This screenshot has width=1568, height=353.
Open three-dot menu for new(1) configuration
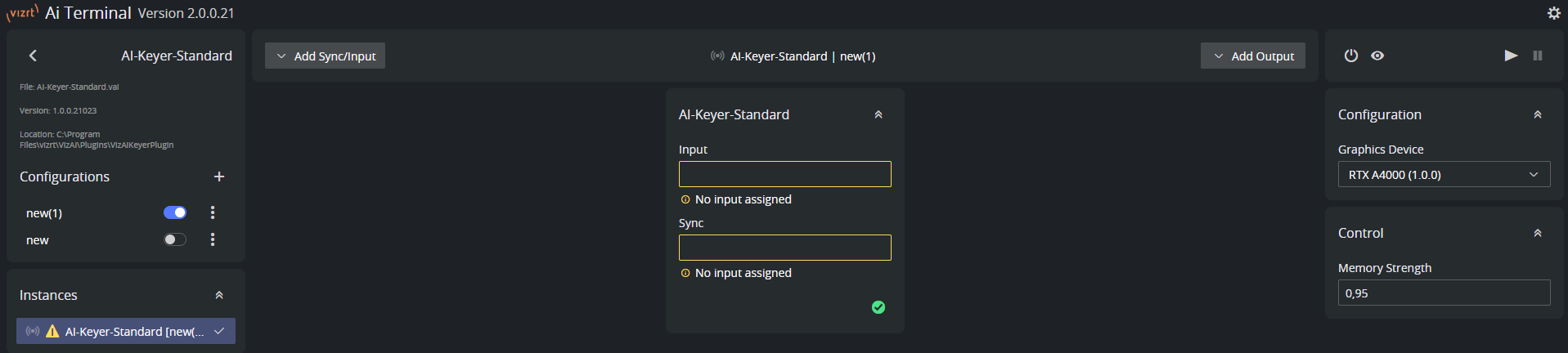tap(213, 212)
